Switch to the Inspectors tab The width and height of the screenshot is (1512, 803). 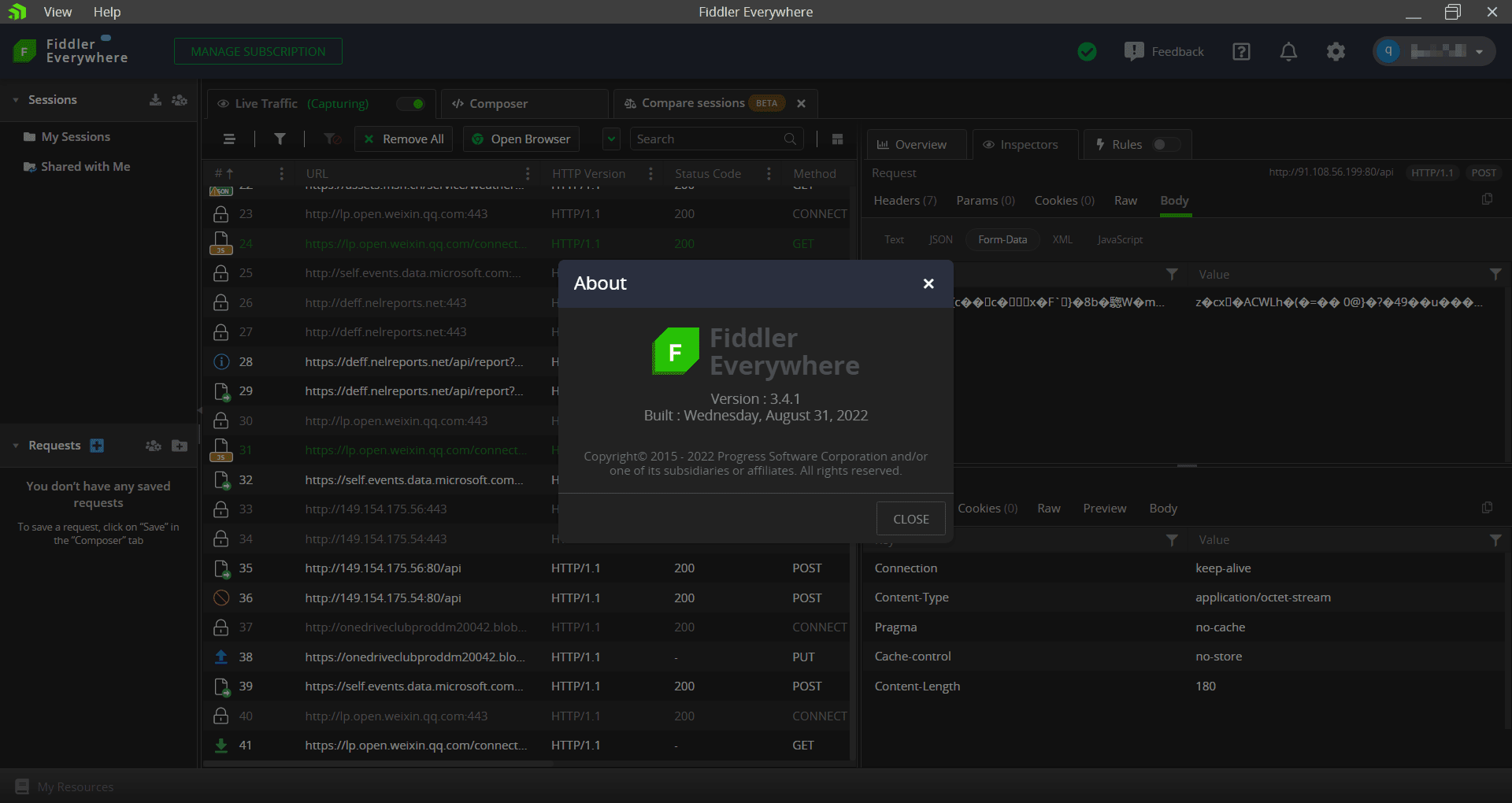1025,145
